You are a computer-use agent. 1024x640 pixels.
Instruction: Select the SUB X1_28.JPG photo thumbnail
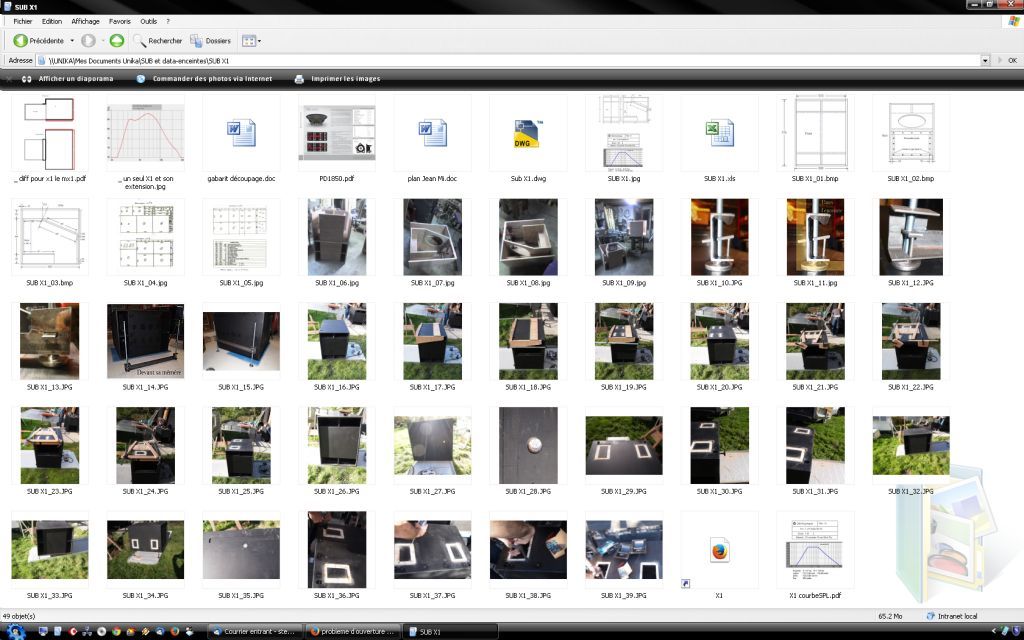pos(528,445)
